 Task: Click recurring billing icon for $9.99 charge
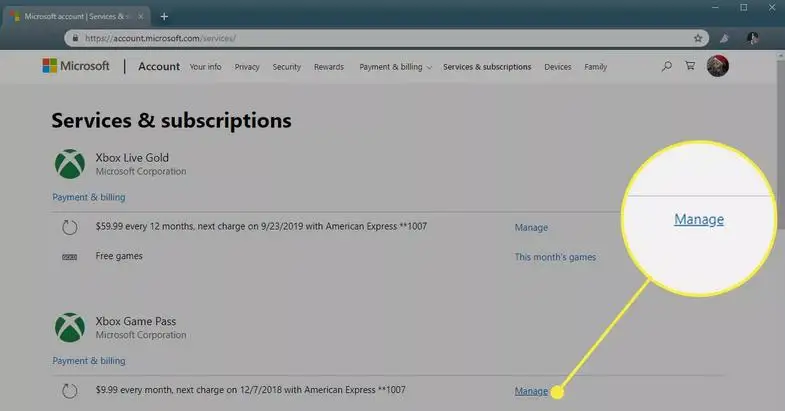(70, 390)
